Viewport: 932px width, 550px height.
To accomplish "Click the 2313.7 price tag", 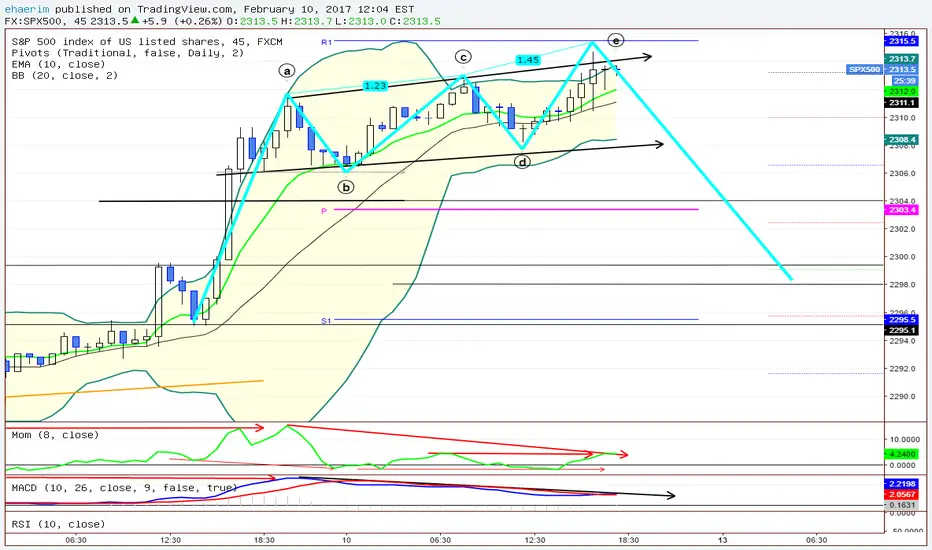I will [902, 59].
